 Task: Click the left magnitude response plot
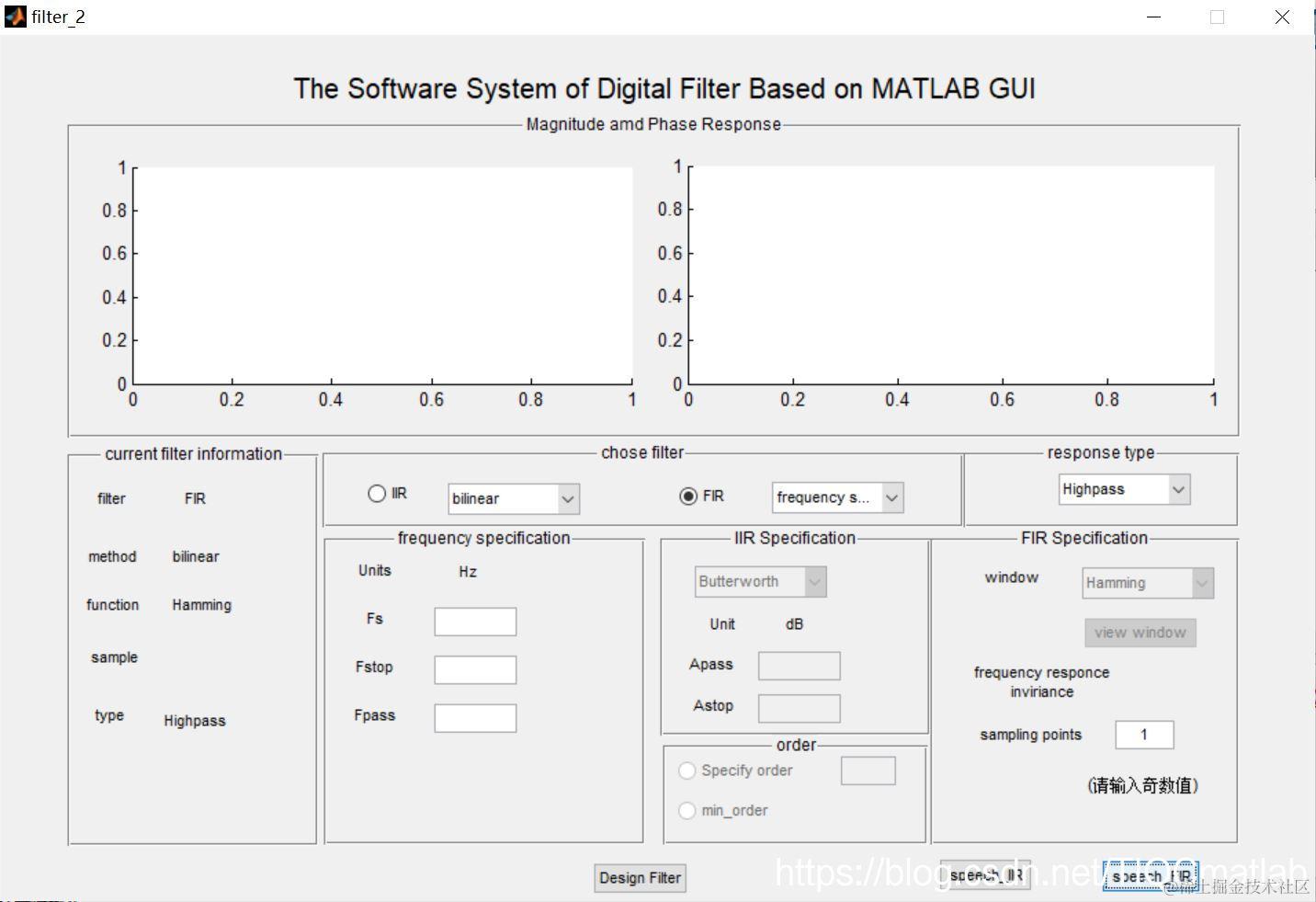click(383, 275)
